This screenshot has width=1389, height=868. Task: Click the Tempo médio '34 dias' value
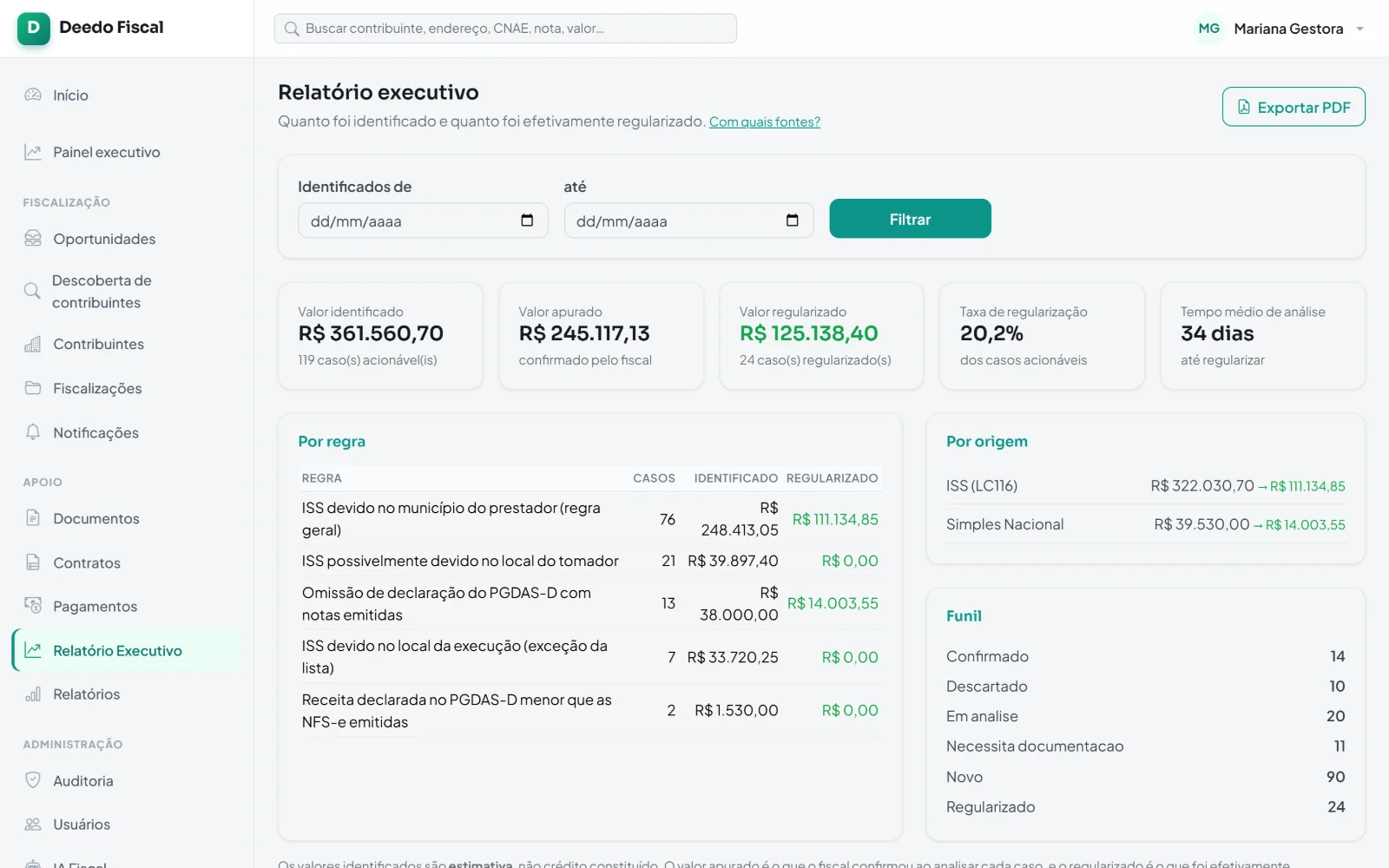(1217, 333)
